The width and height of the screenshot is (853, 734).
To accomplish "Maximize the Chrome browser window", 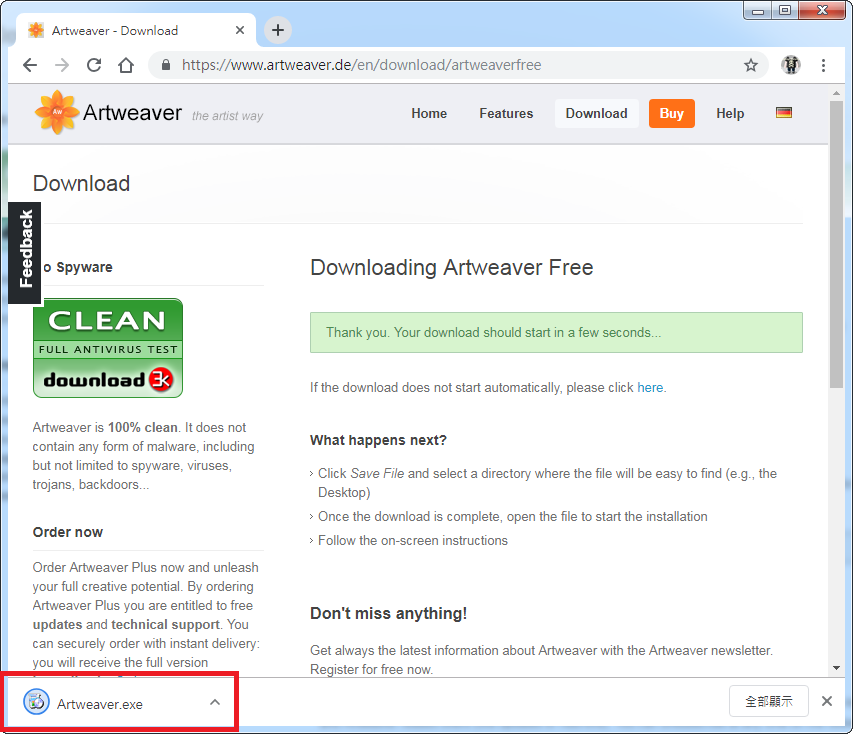I will click(784, 10).
